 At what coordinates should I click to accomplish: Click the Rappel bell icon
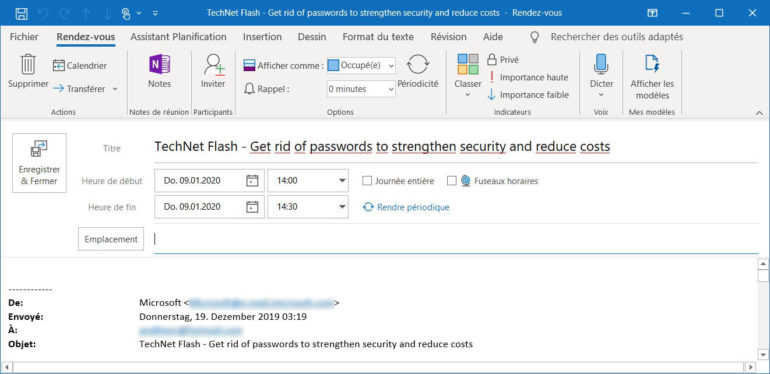click(249, 89)
